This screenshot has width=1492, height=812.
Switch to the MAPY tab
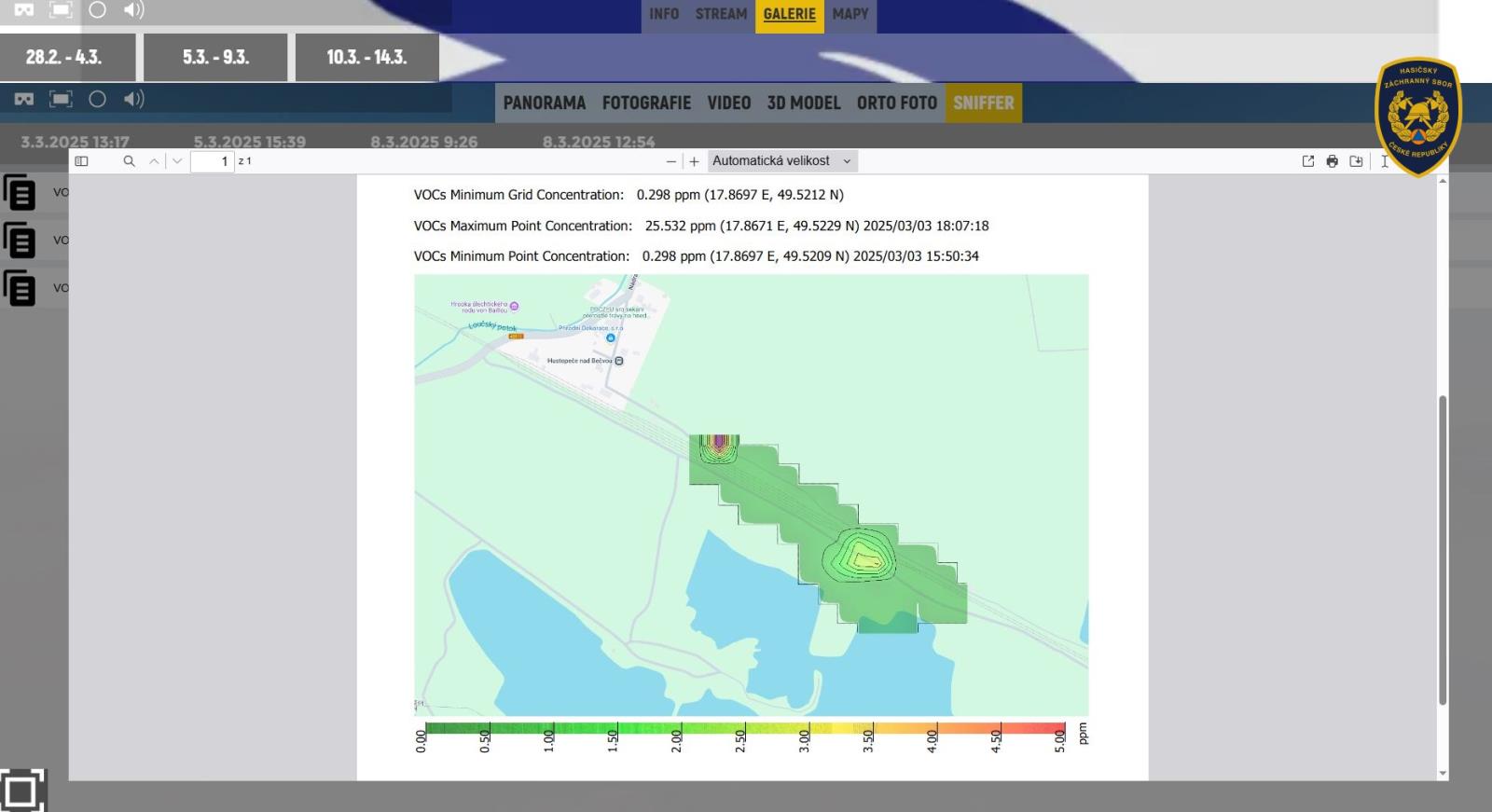pos(850,14)
